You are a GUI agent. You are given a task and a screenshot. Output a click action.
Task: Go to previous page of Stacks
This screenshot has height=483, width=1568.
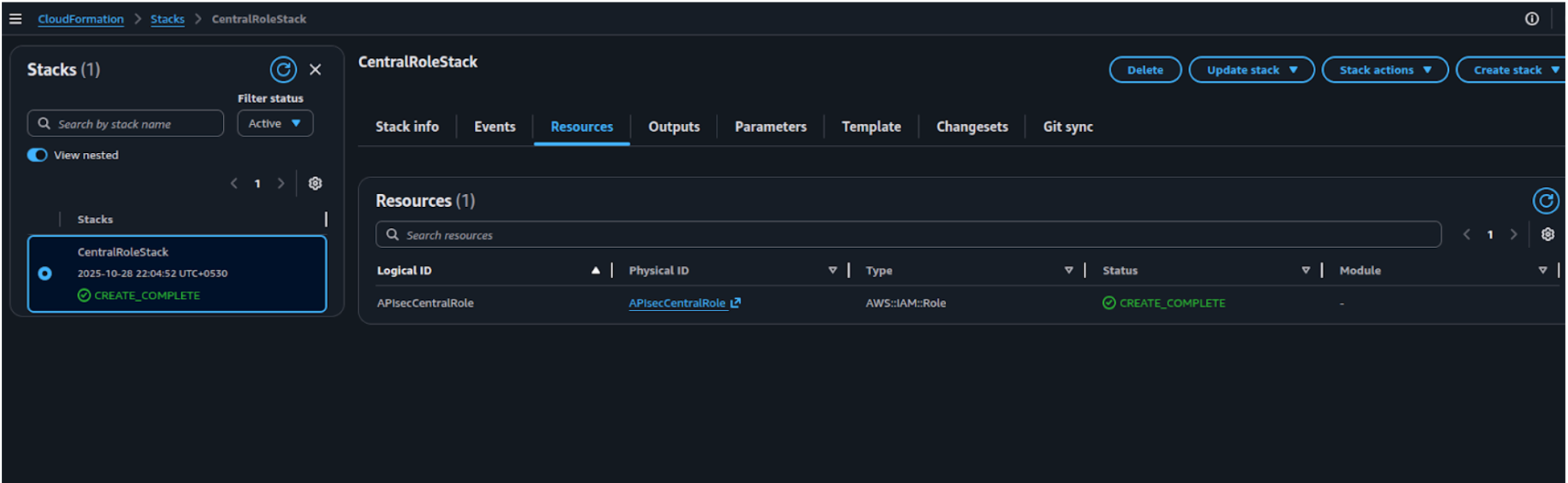[x=234, y=183]
